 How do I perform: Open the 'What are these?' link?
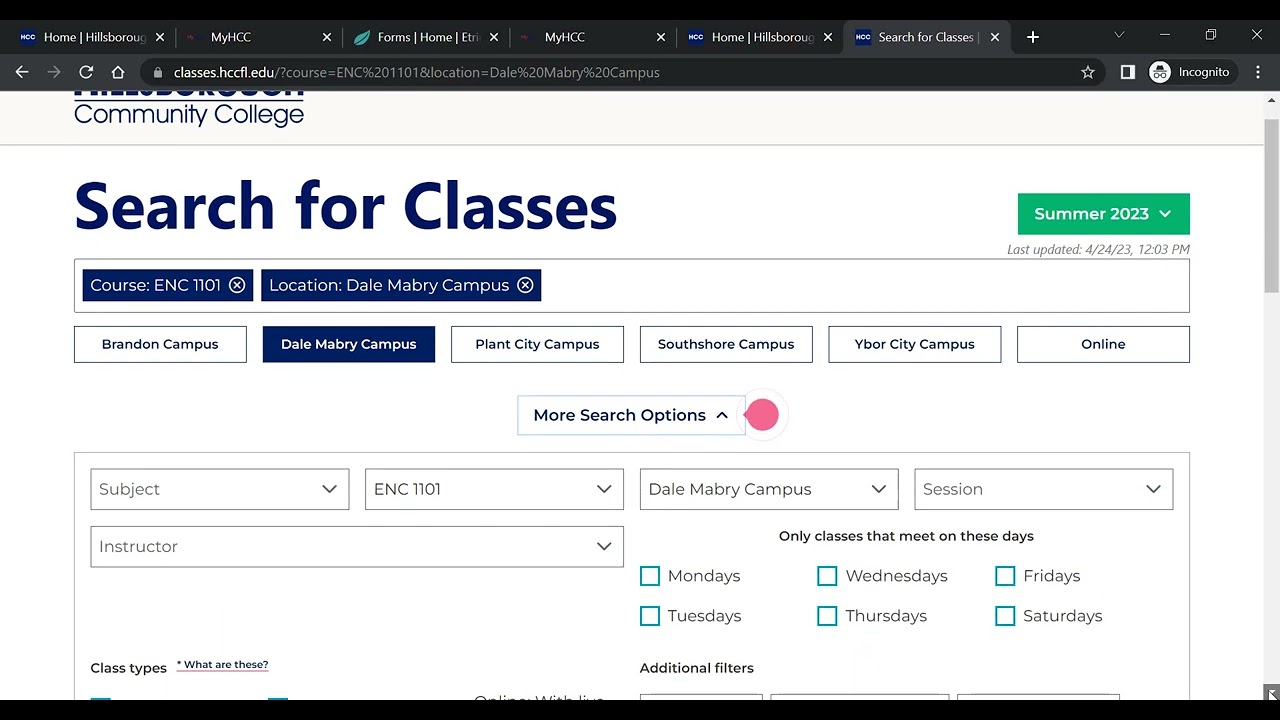pyautogui.click(x=223, y=665)
